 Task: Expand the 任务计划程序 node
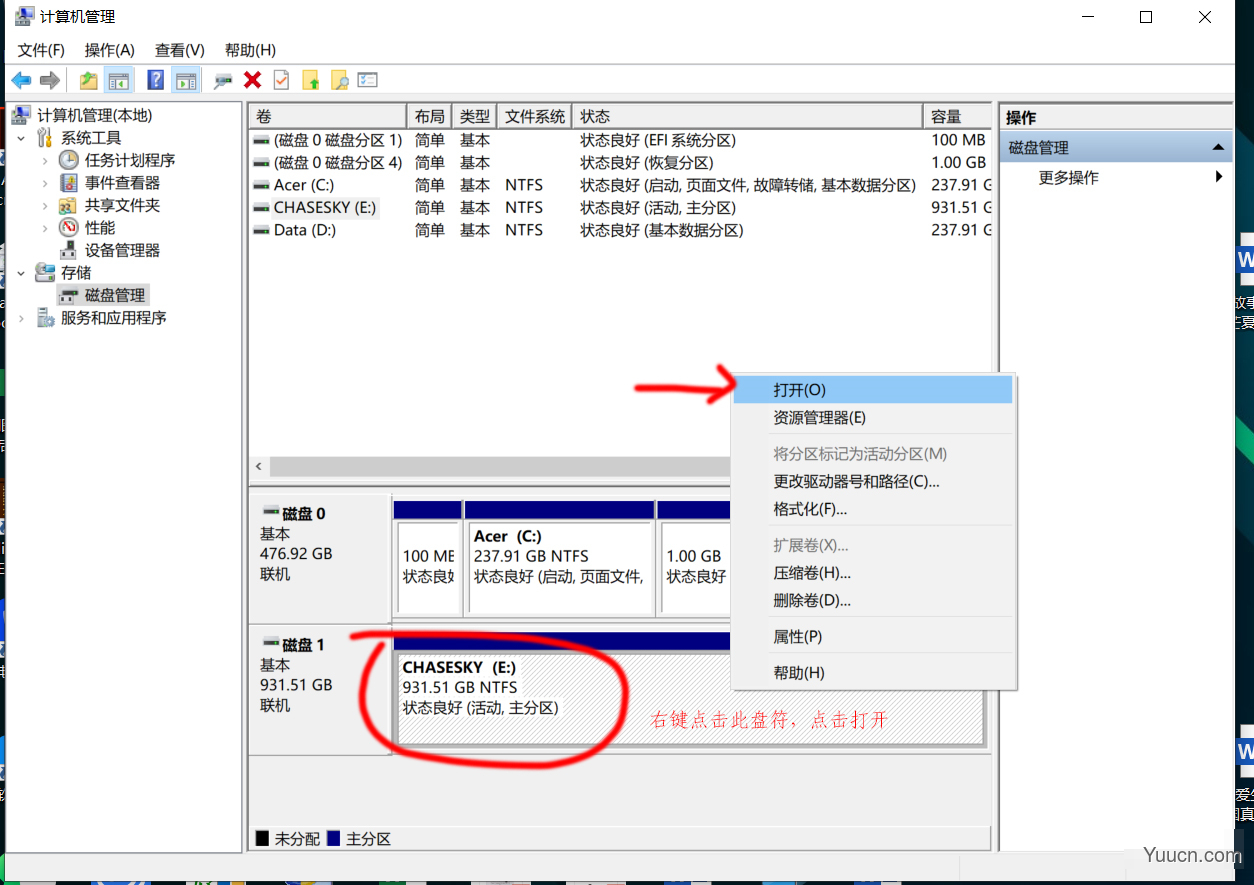[x=44, y=160]
